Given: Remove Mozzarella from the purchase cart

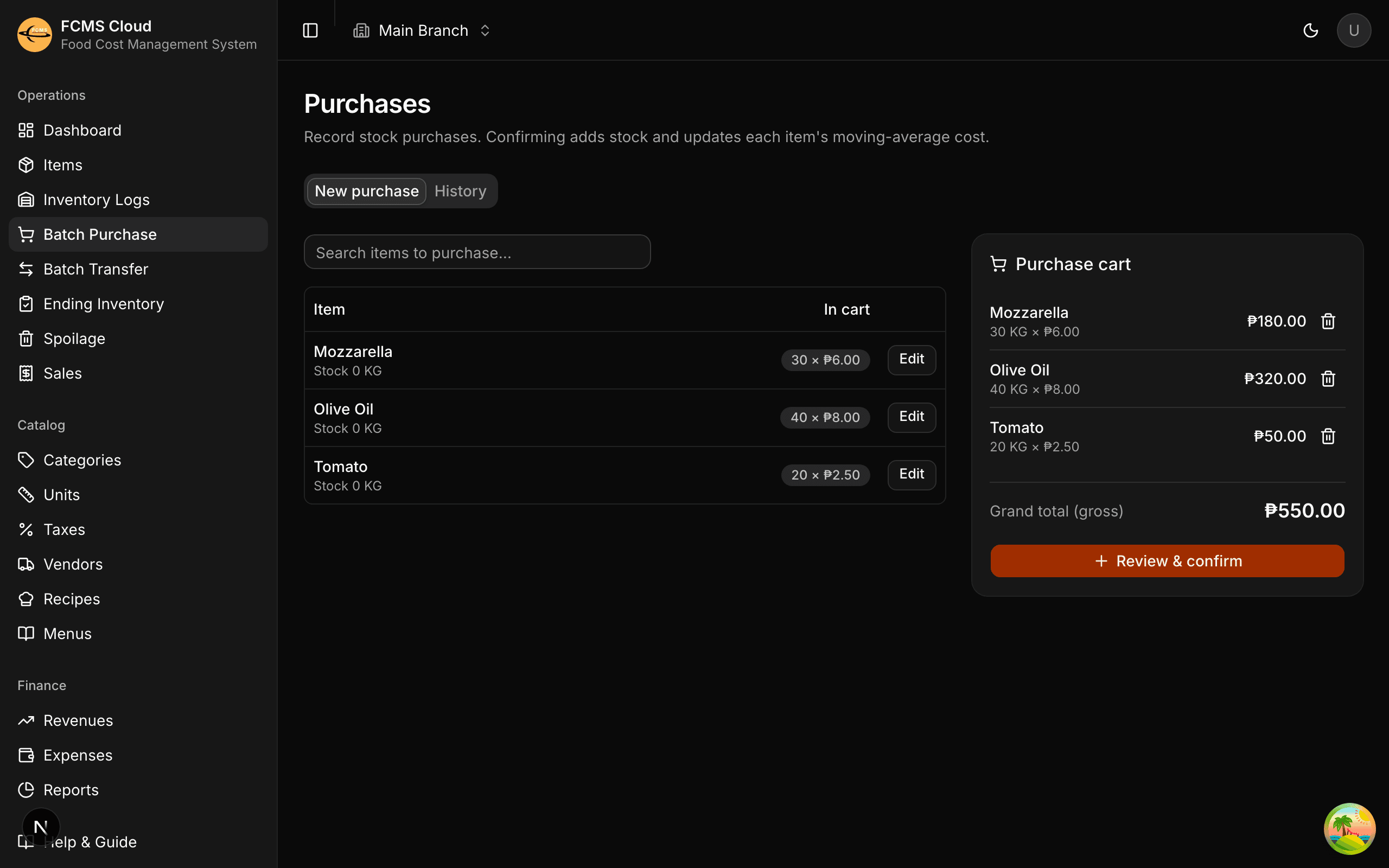Looking at the screenshot, I should tap(1328, 321).
